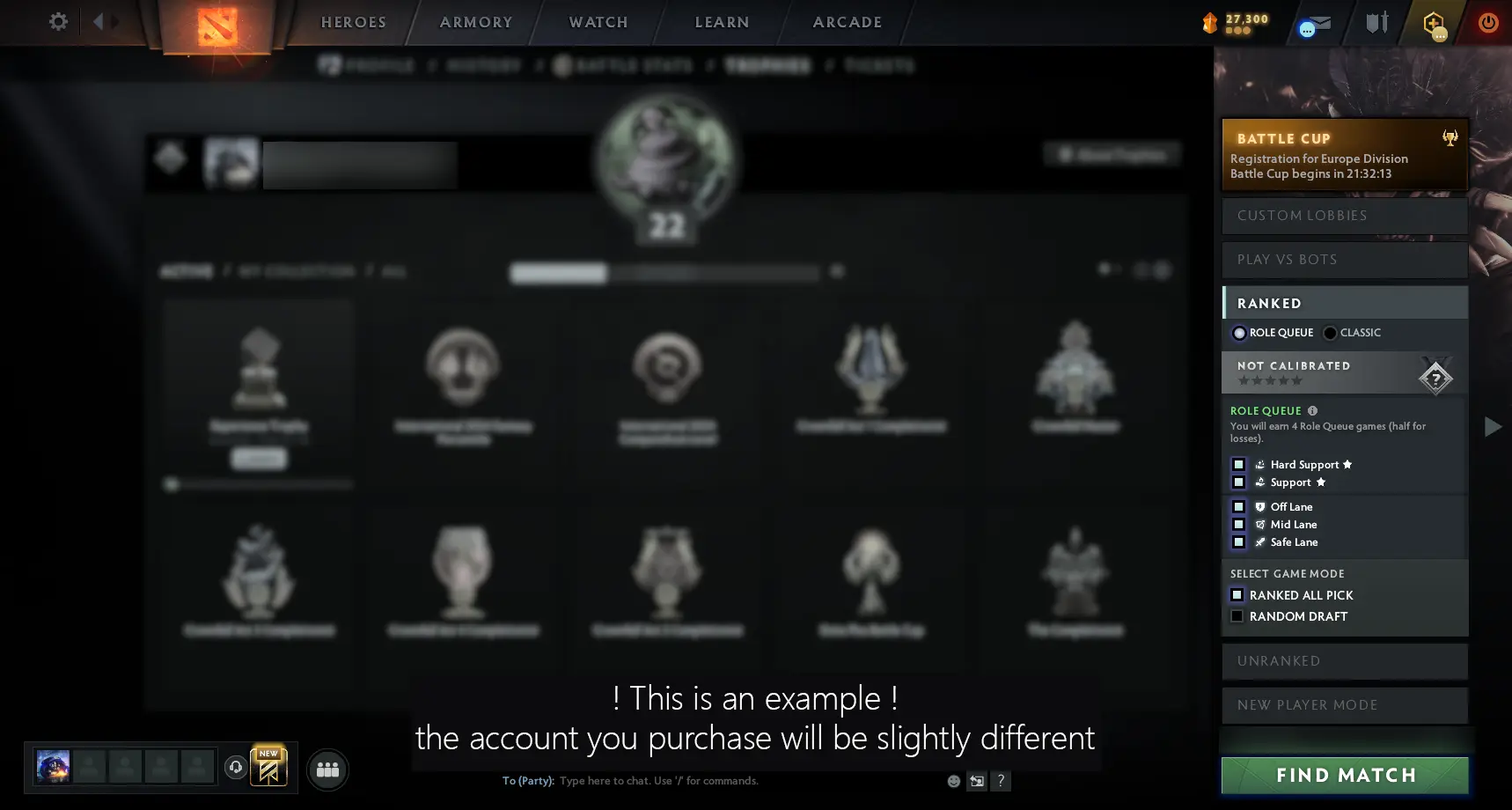This screenshot has width=1512, height=810.
Task: Open the mail notifications icon
Action: point(1316,26)
